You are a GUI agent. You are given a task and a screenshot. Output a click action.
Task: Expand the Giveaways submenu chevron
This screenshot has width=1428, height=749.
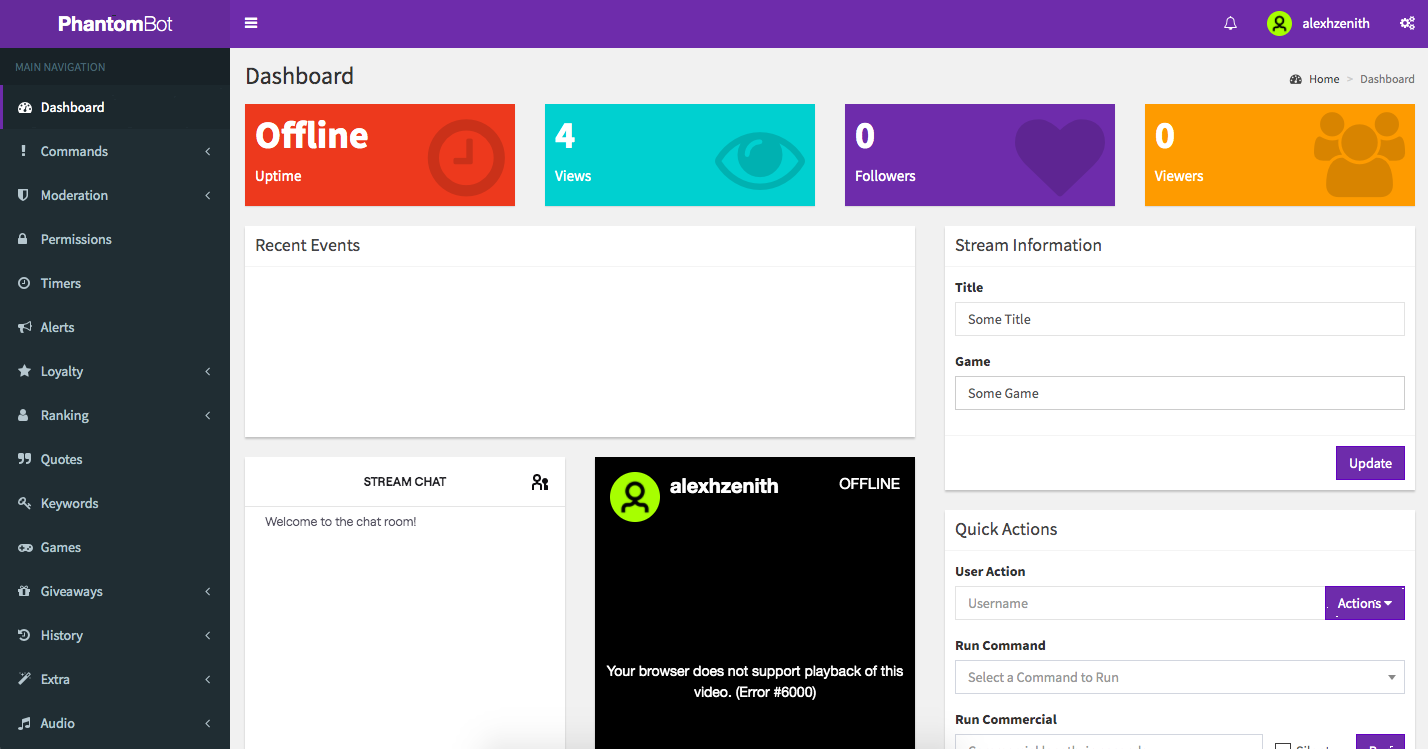tap(208, 591)
